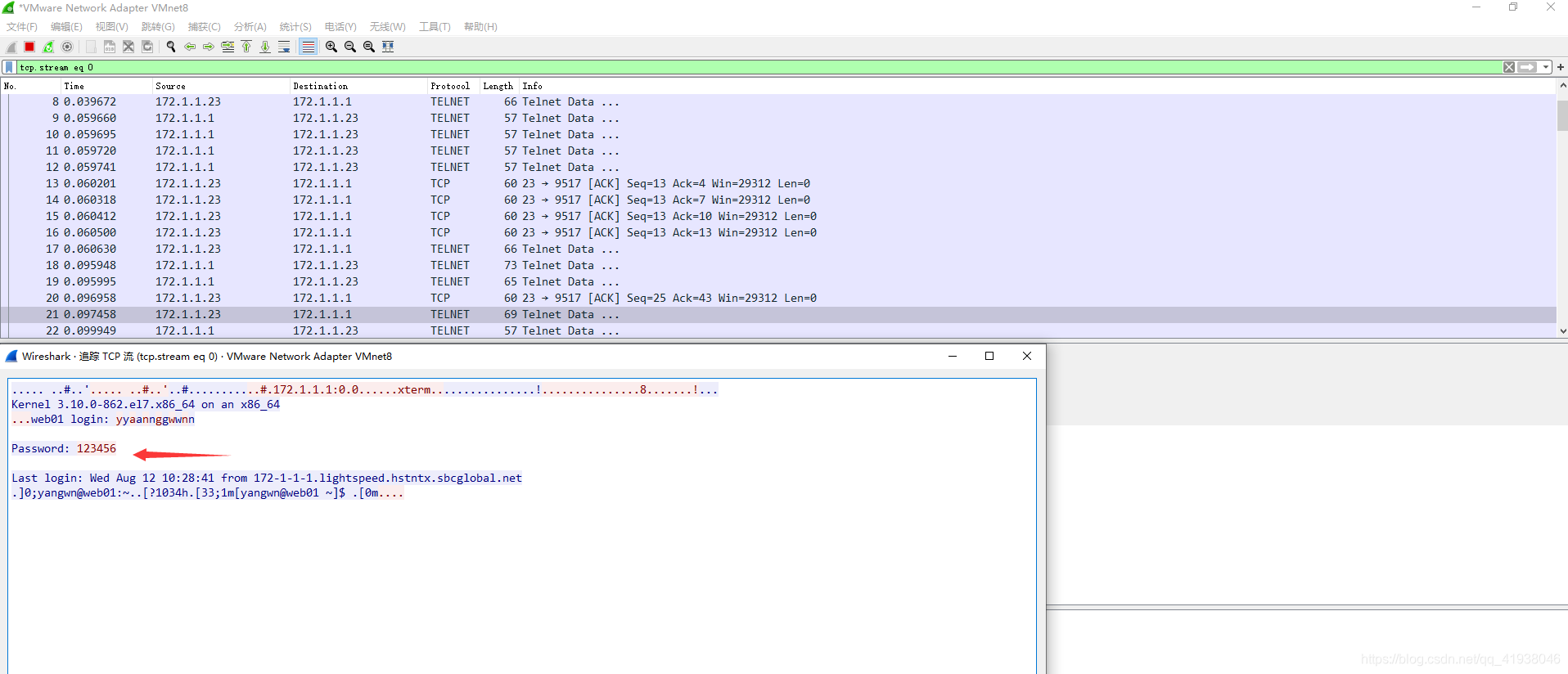Open the 跳转(G) menu
Viewport: 1568px width, 674px height.
click(158, 27)
